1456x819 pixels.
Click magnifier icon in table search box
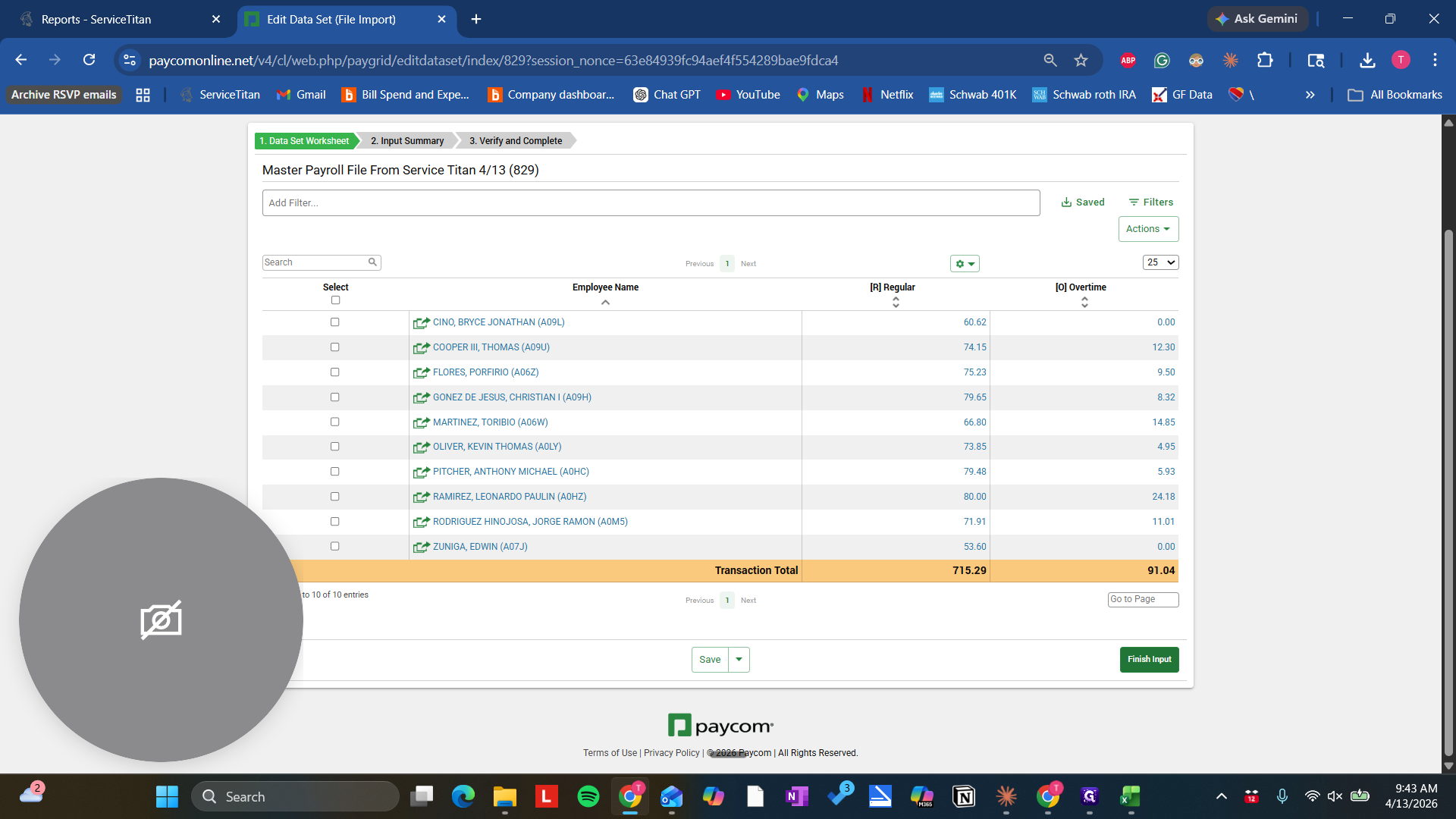[x=372, y=262]
